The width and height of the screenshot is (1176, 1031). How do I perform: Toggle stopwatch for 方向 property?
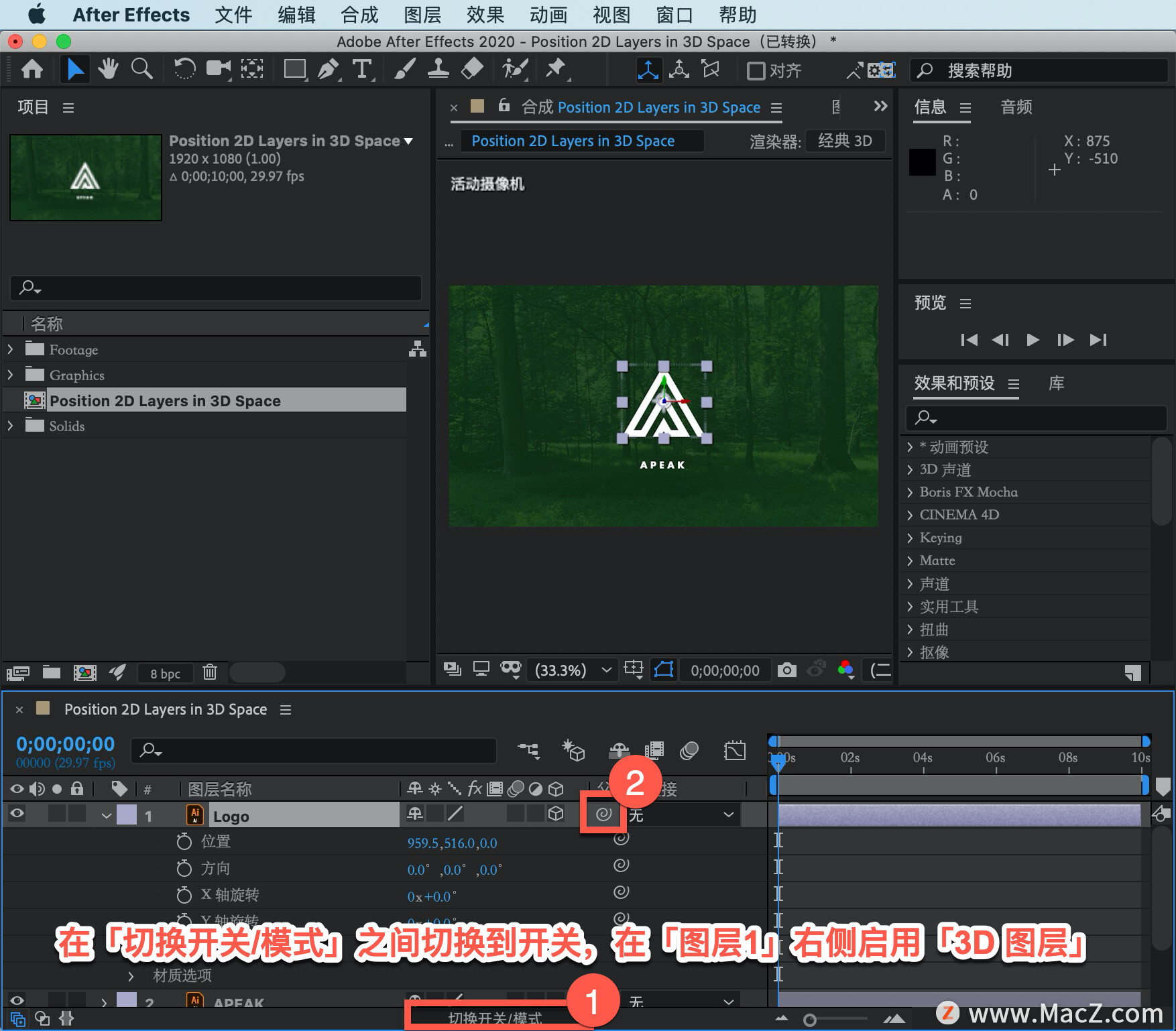pyautogui.click(x=184, y=868)
